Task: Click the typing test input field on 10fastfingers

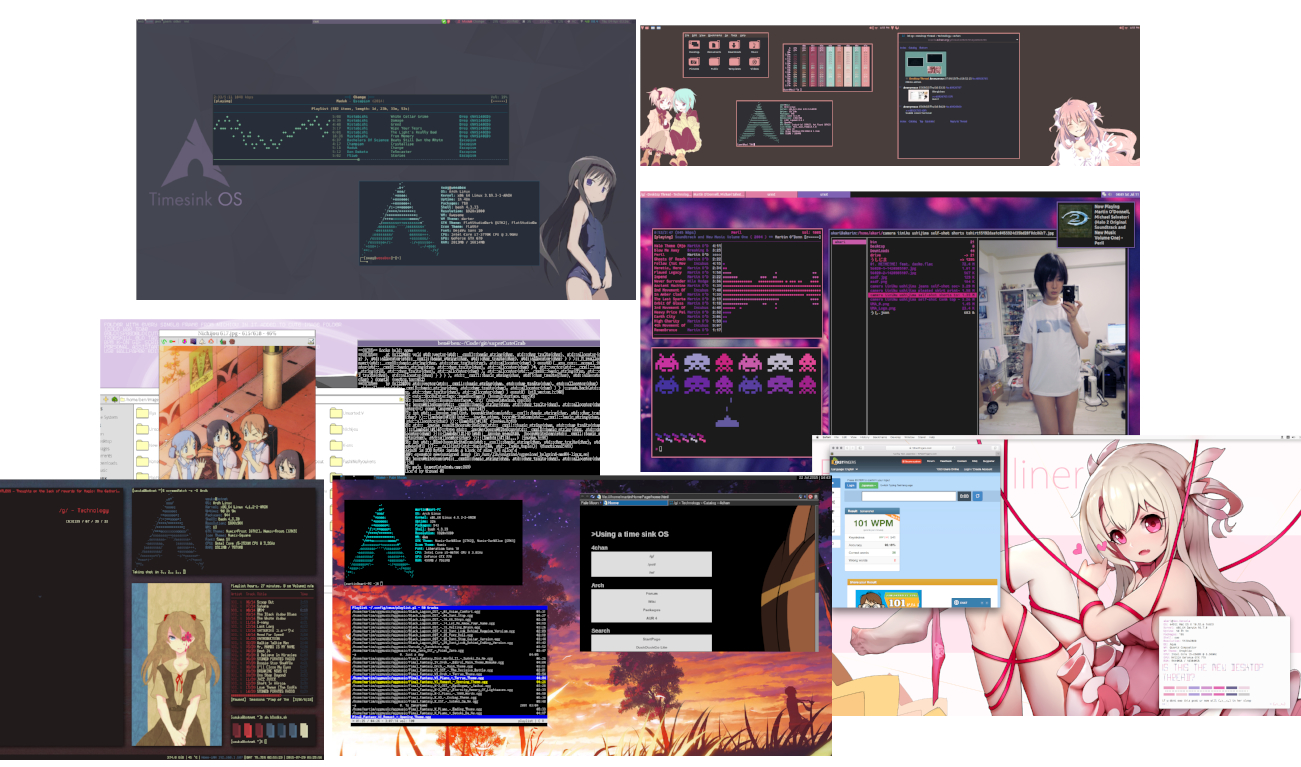Action: point(909,496)
